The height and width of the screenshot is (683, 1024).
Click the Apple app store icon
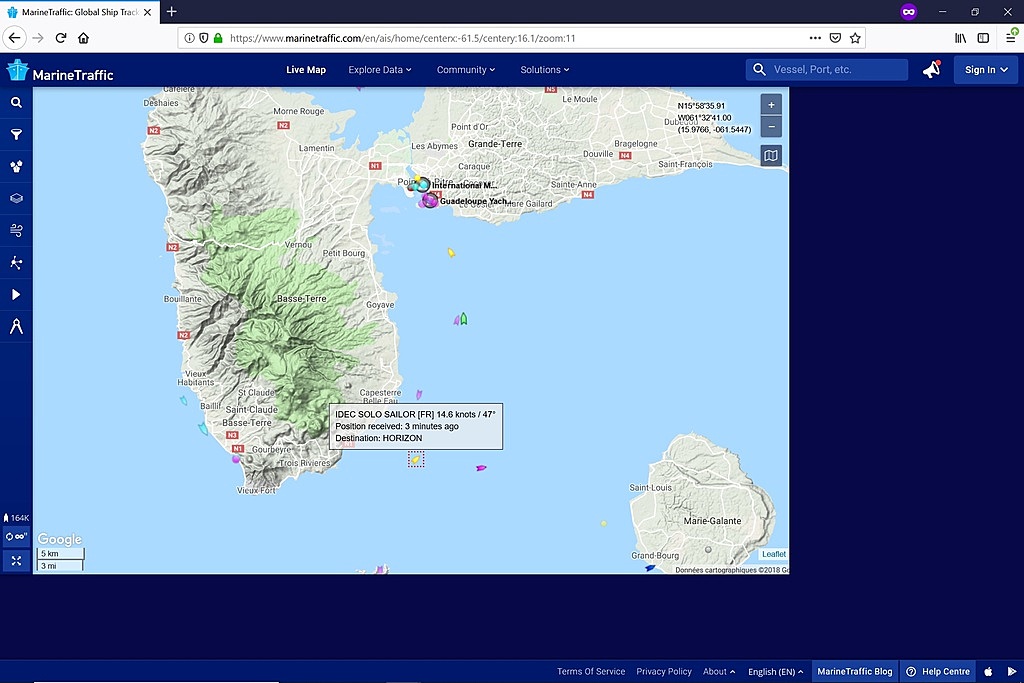tap(989, 671)
